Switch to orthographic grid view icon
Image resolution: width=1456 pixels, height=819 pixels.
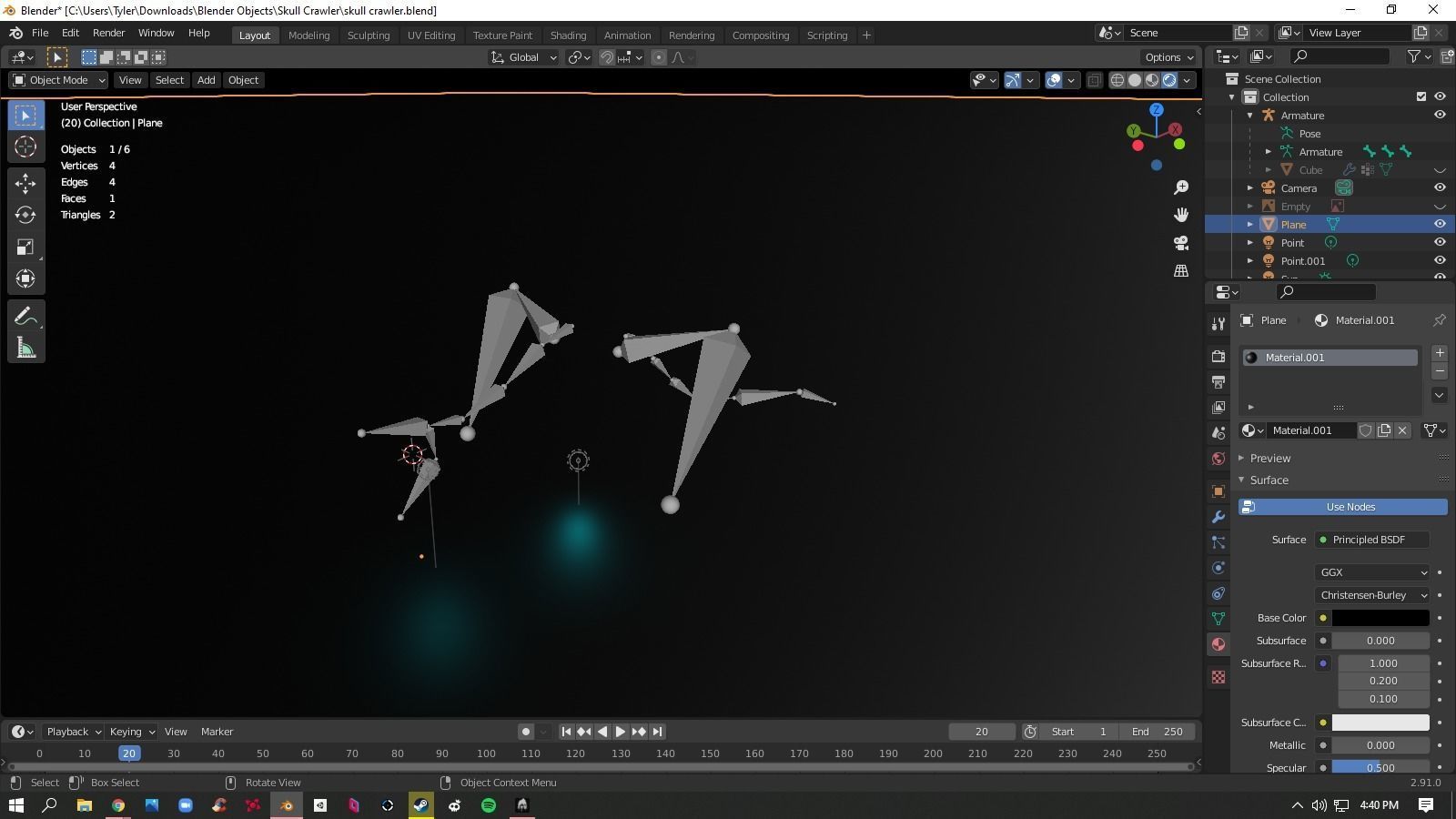1181,271
